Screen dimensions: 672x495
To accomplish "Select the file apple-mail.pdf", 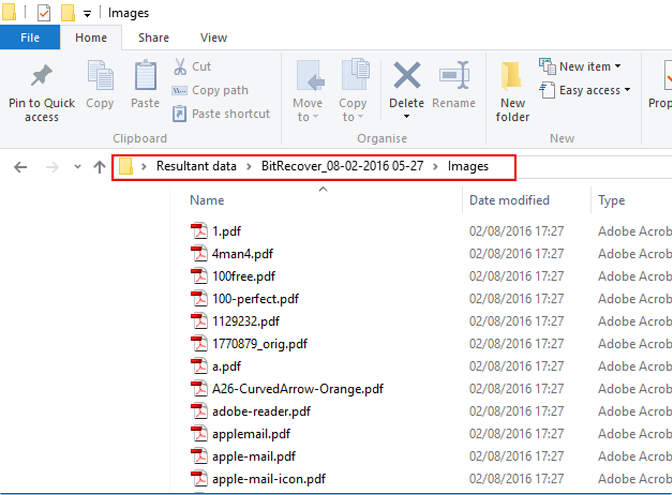I will [x=254, y=456].
